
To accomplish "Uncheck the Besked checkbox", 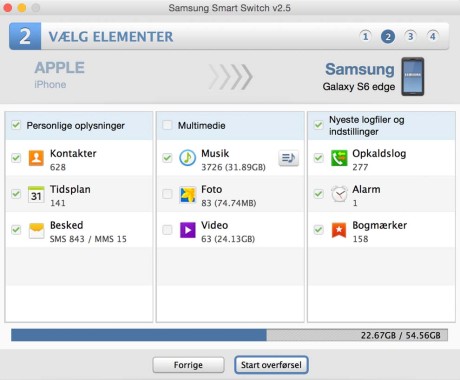I will 16,230.
